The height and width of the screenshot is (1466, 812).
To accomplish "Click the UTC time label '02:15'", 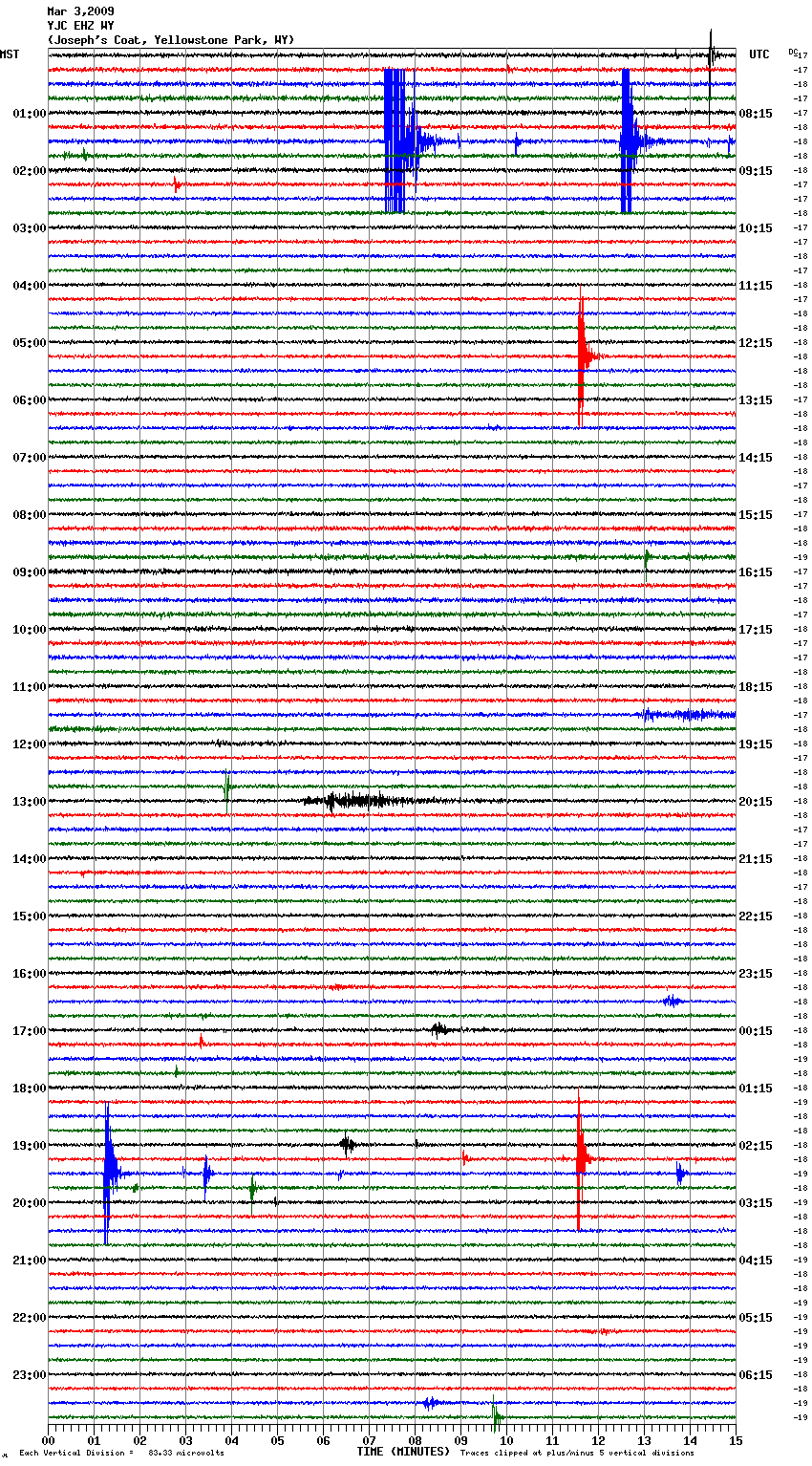I will (756, 1146).
